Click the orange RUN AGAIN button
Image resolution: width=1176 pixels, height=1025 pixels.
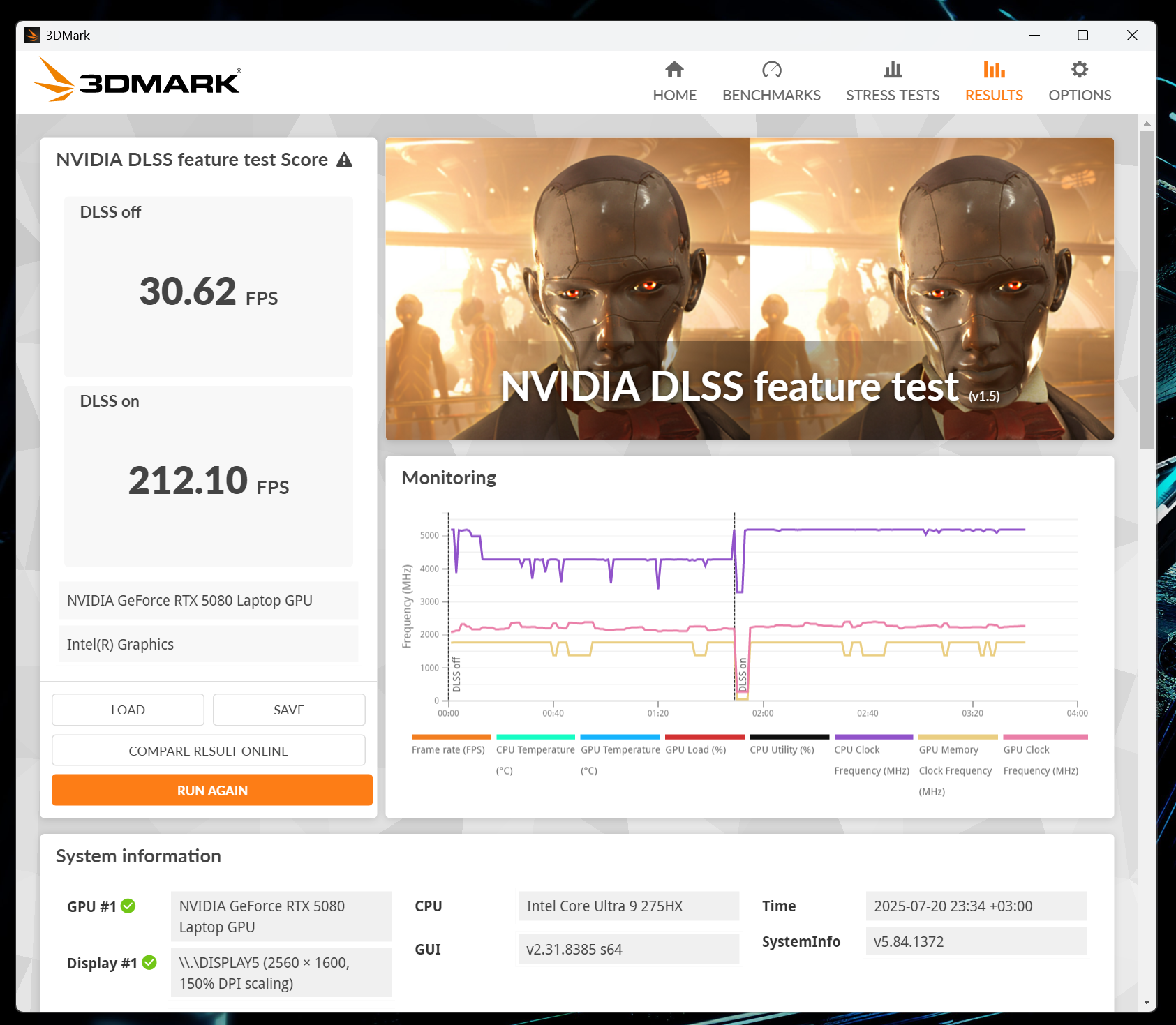tap(212, 790)
